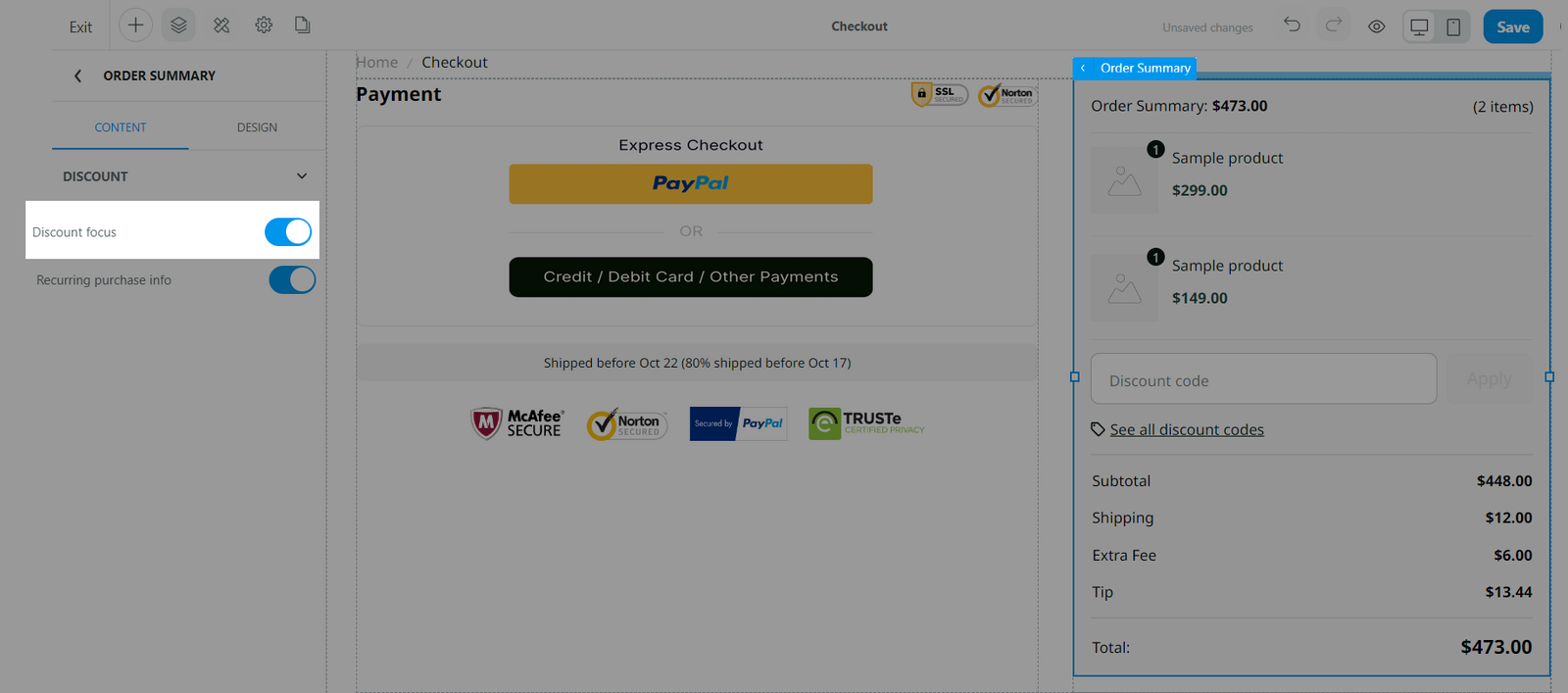
Task: Preview page with the eye icon
Action: tap(1377, 26)
